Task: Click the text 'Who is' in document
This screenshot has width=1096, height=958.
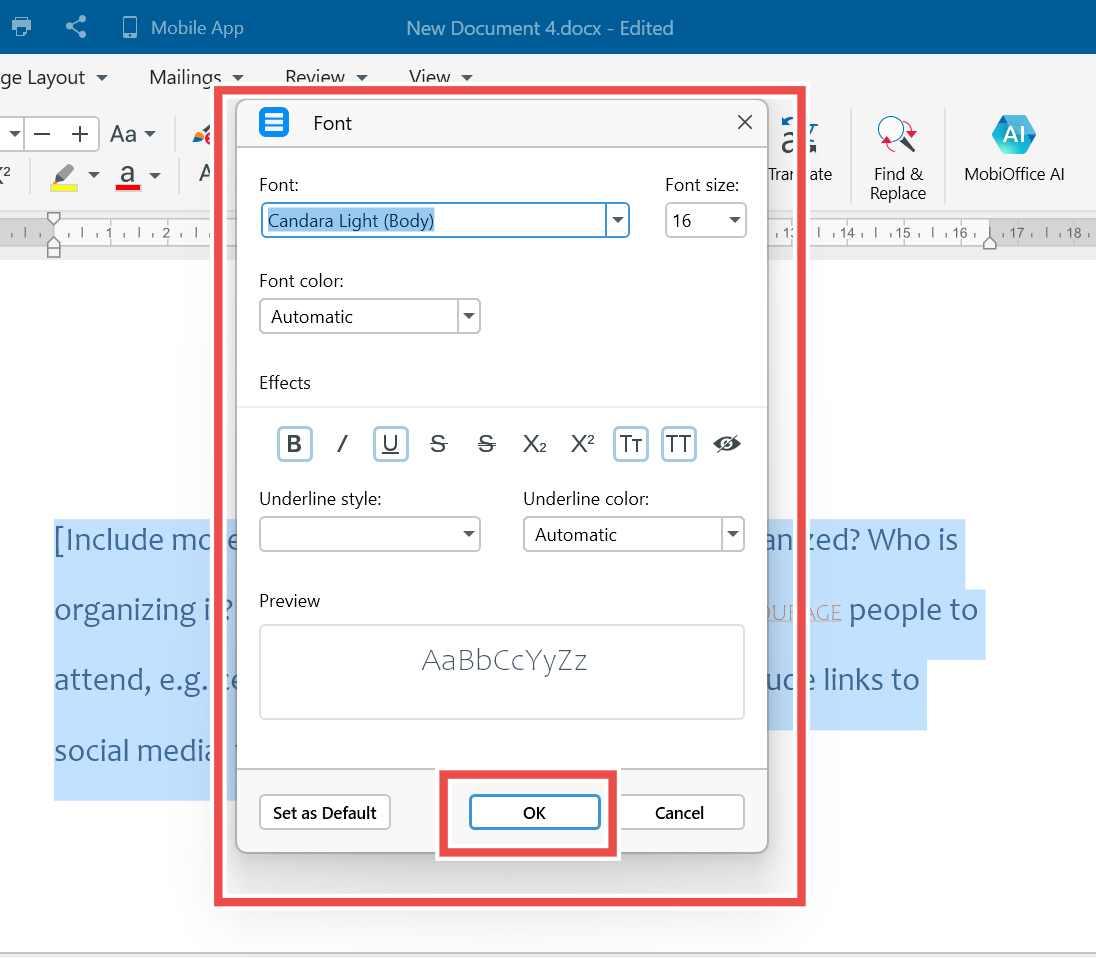Action: [x=912, y=539]
